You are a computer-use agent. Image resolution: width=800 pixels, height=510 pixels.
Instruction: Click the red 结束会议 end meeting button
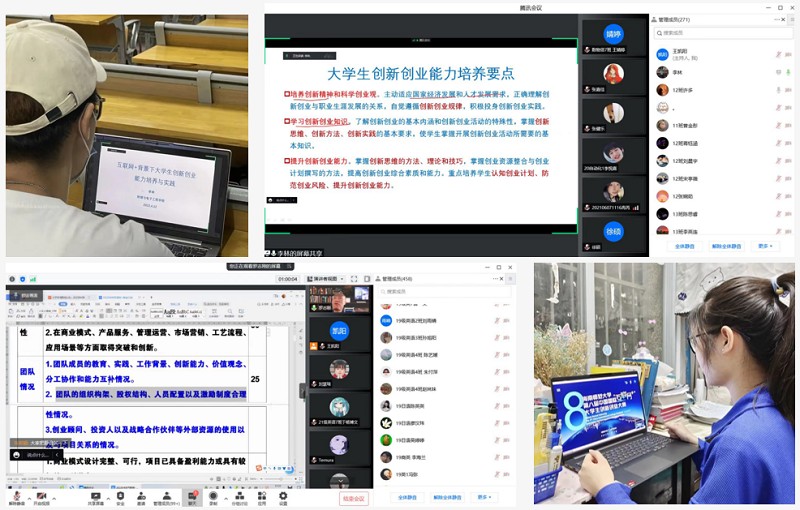click(x=354, y=497)
